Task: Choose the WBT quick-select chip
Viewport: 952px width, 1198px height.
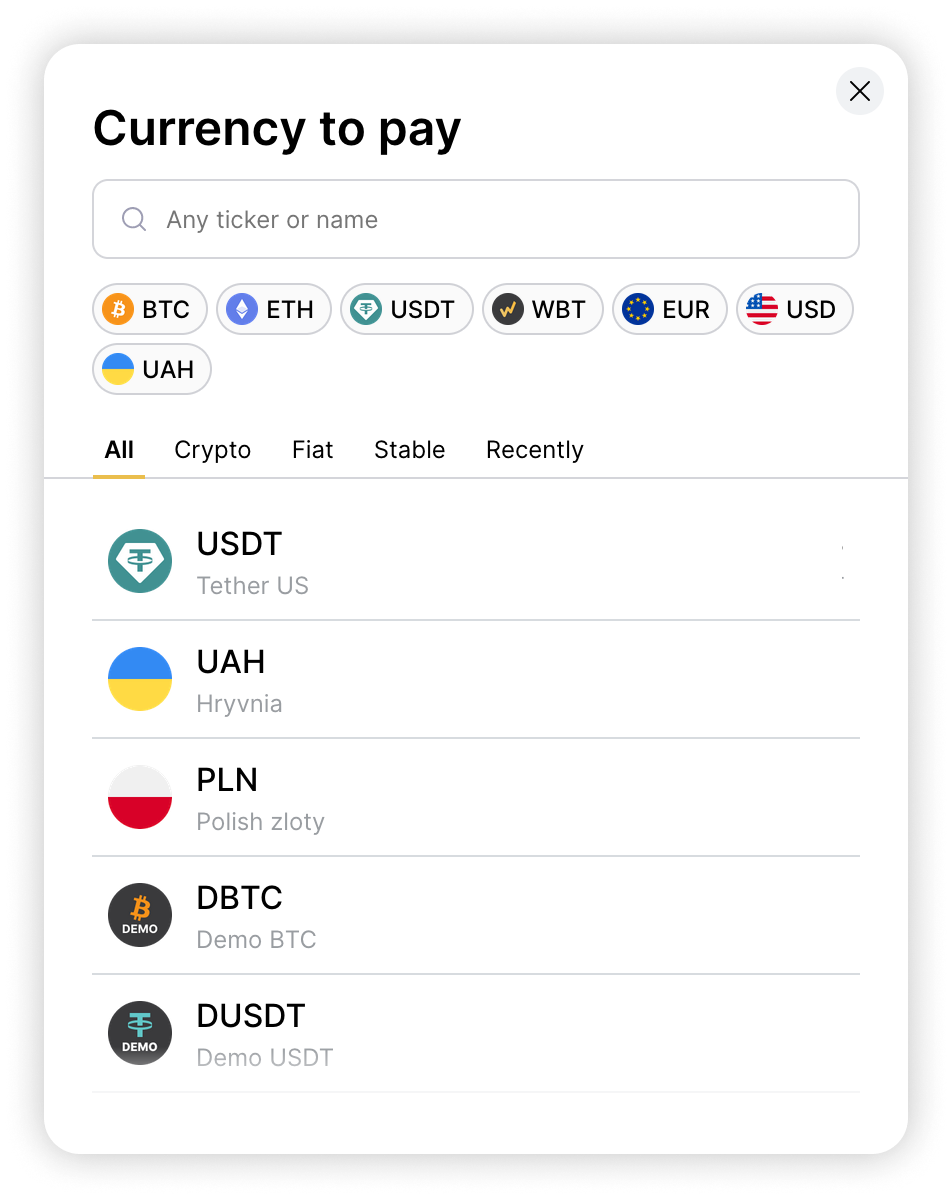Action: tap(543, 310)
